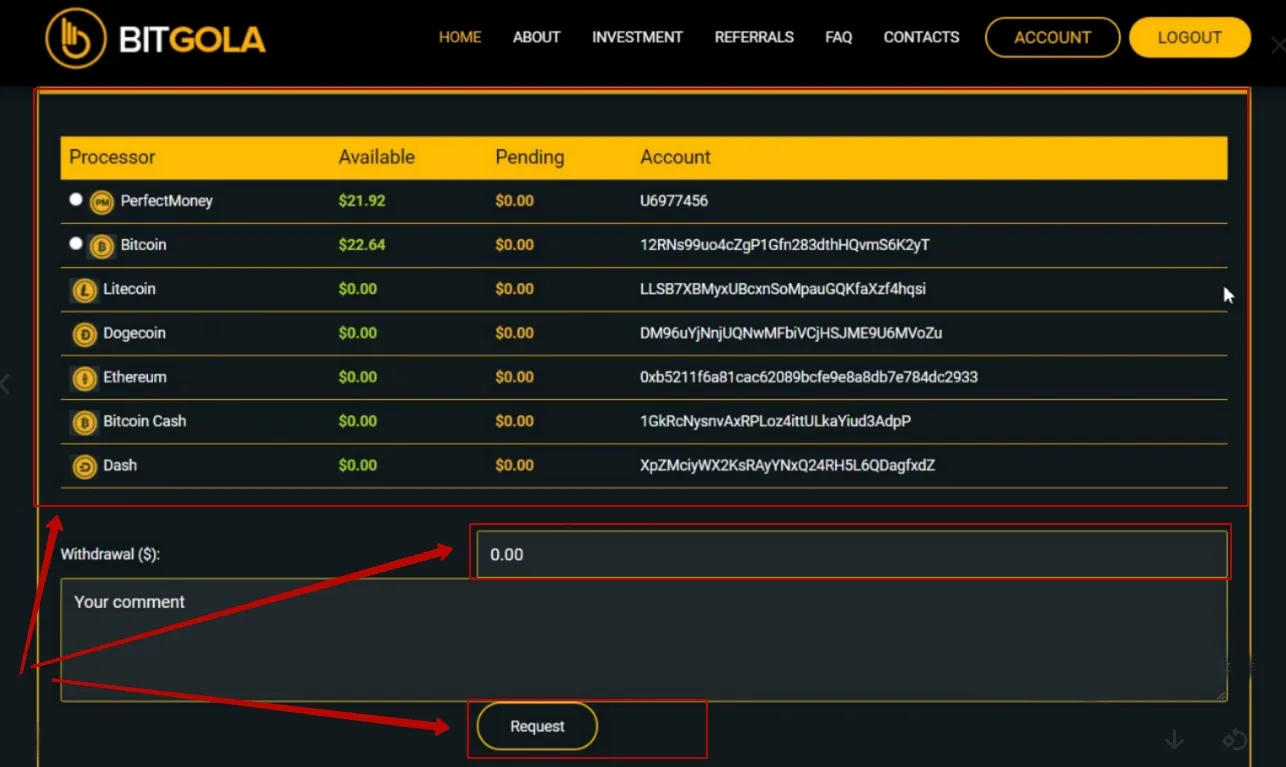
Task: Click the Withdrawal ($): label
Action: coord(110,554)
